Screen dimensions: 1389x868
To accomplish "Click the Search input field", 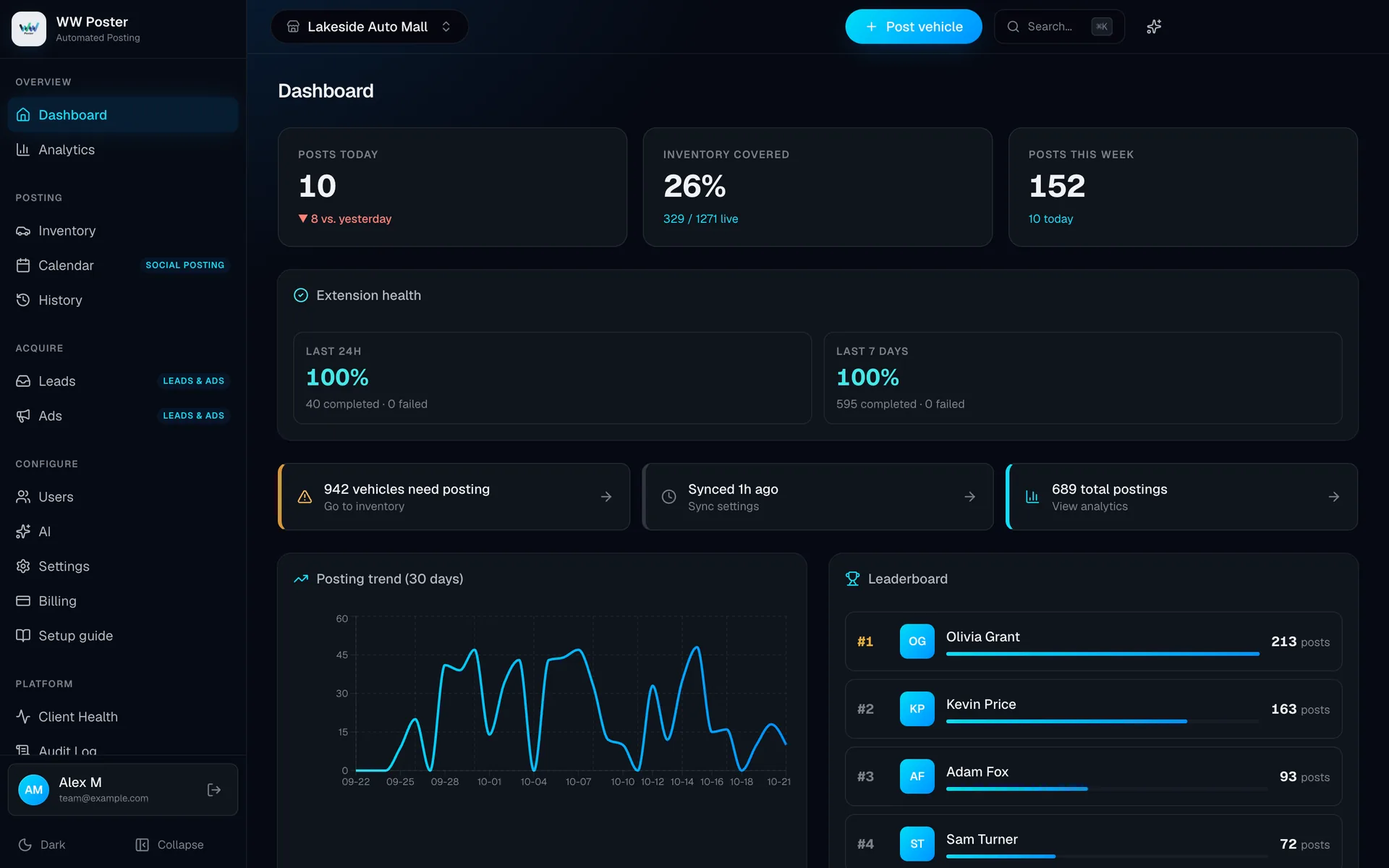I will coord(1059,27).
